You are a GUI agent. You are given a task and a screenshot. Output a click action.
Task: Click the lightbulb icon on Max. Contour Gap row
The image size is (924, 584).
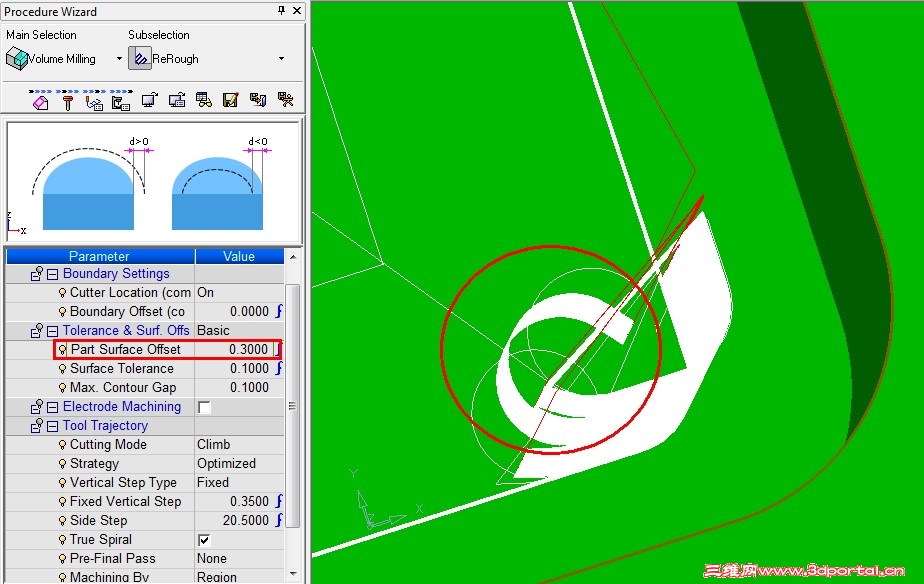tap(62, 388)
